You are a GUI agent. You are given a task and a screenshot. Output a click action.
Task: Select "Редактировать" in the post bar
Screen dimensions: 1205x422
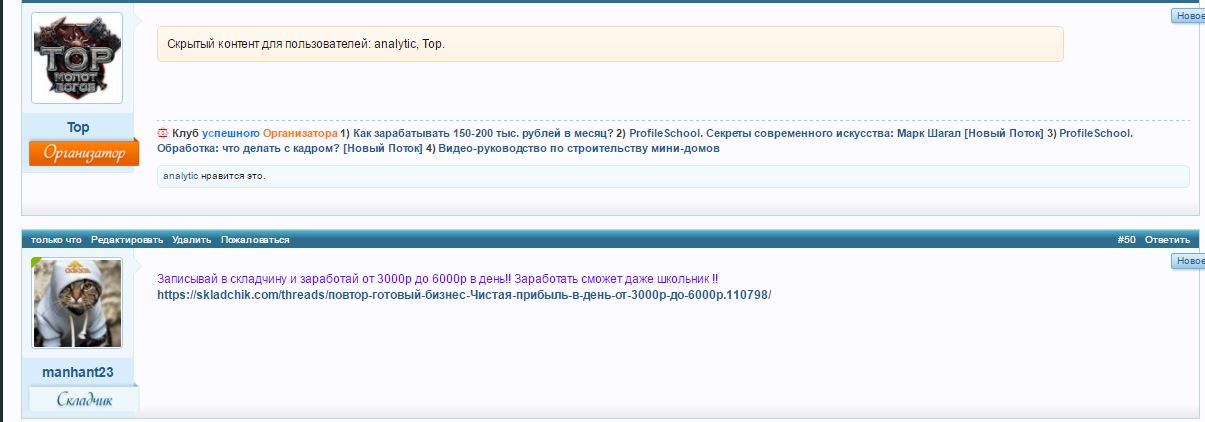(127, 240)
